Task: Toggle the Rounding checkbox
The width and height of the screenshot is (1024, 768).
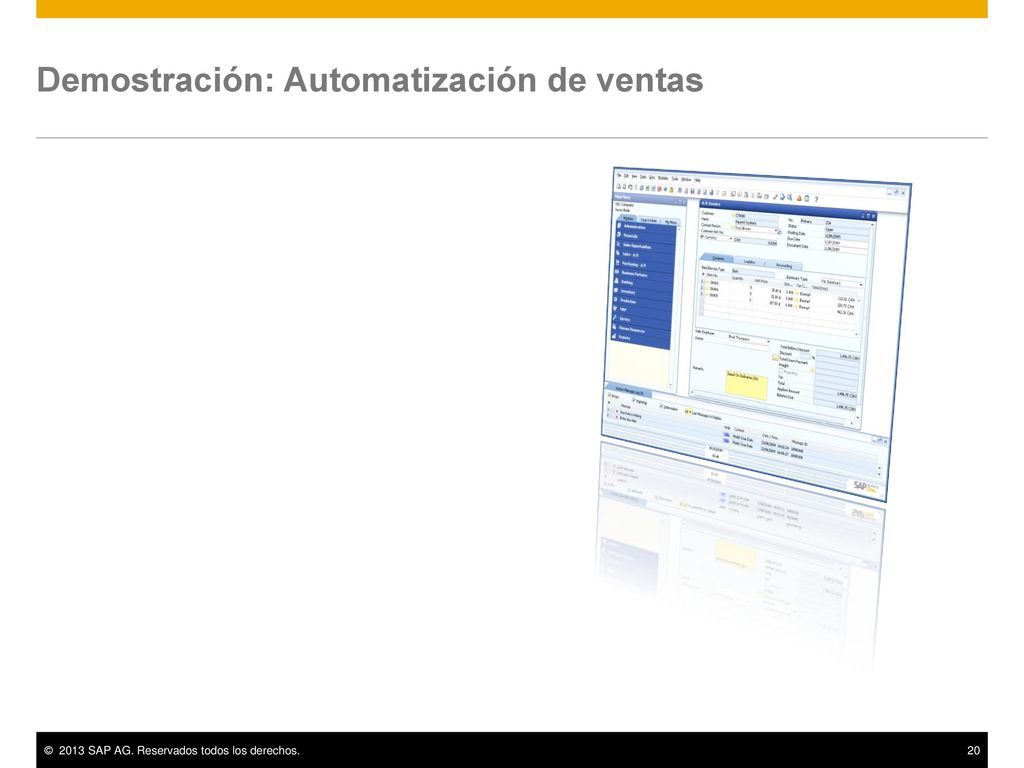Action: coord(781,371)
